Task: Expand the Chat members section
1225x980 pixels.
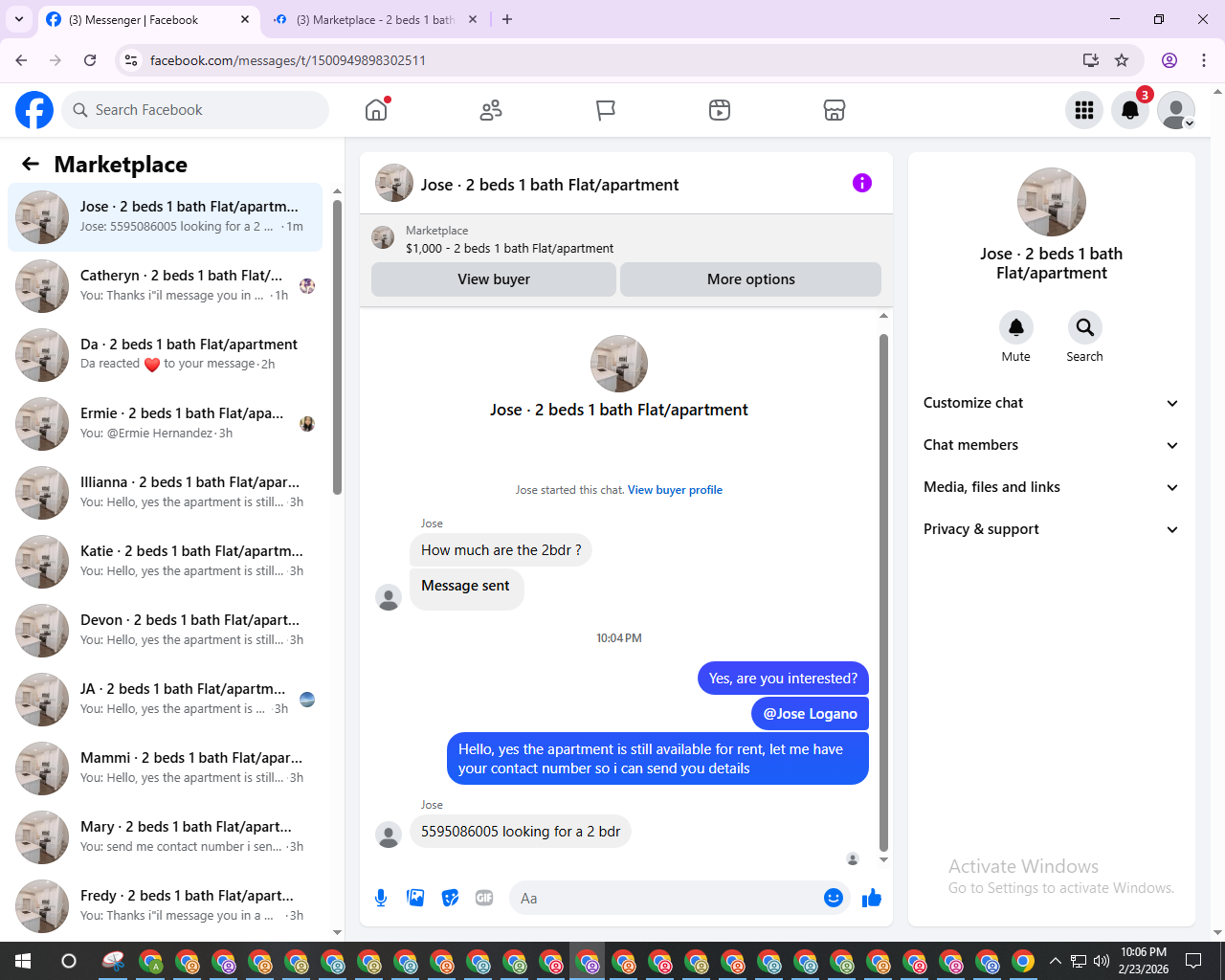Action: (1051, 445)
